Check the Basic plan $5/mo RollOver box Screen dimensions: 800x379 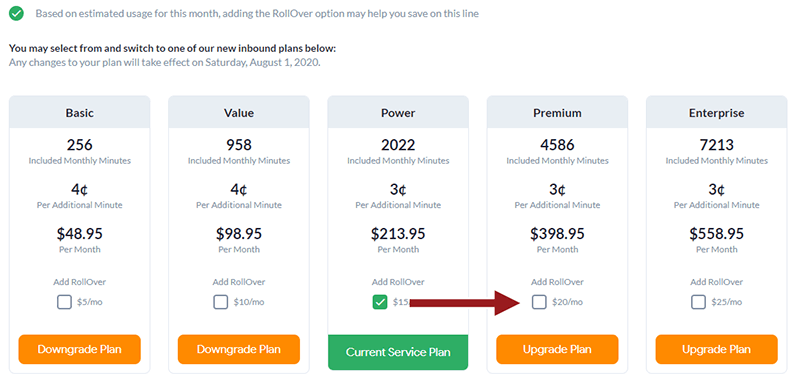pos(64,302)
